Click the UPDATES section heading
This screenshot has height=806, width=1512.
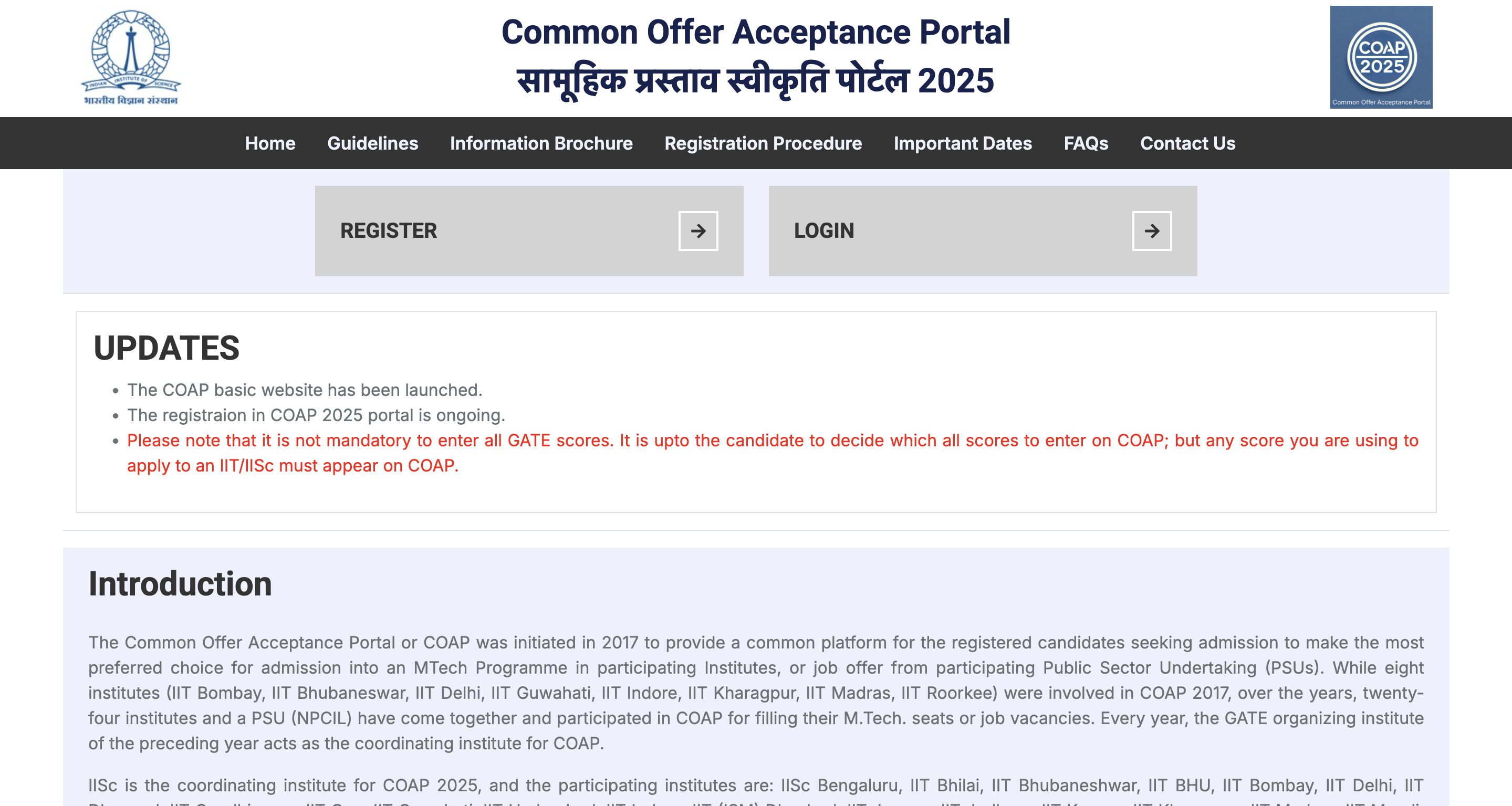[166, 348]
